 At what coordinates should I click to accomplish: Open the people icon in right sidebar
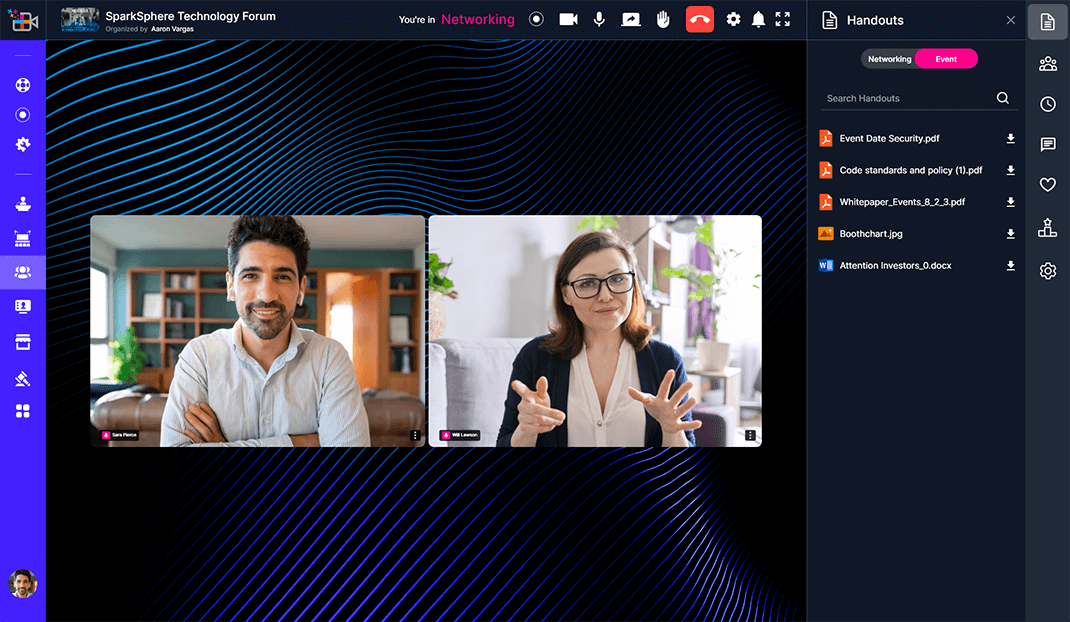coord(1047,64)
